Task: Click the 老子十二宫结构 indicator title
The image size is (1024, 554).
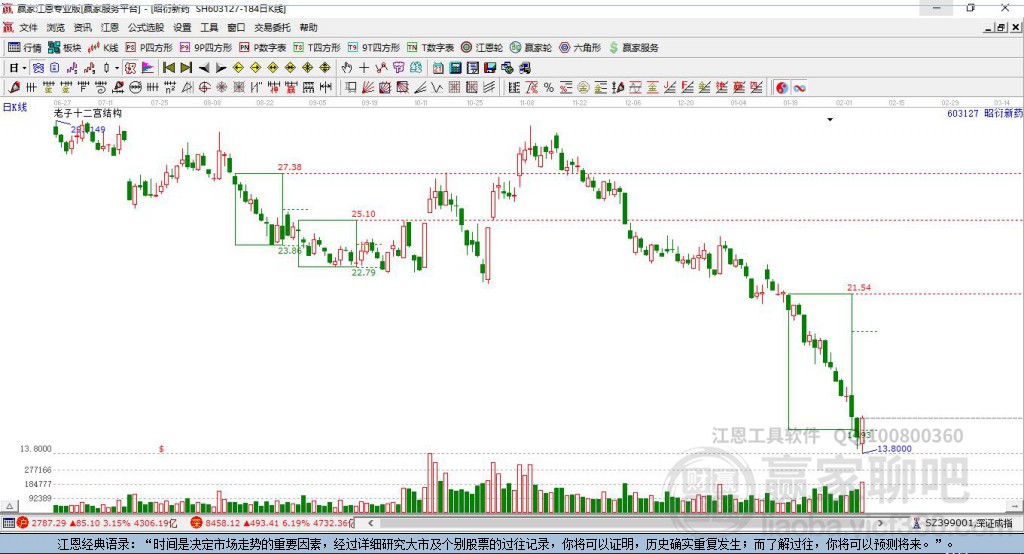Action: tap(88, 113)
